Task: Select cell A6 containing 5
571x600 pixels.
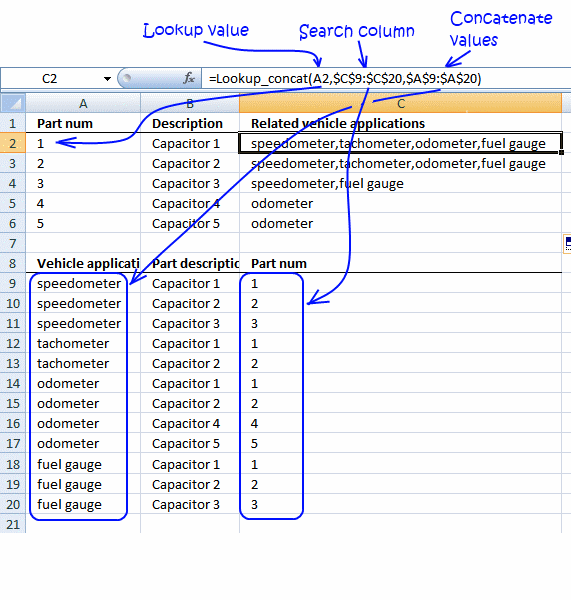Action: coord(83,223)
